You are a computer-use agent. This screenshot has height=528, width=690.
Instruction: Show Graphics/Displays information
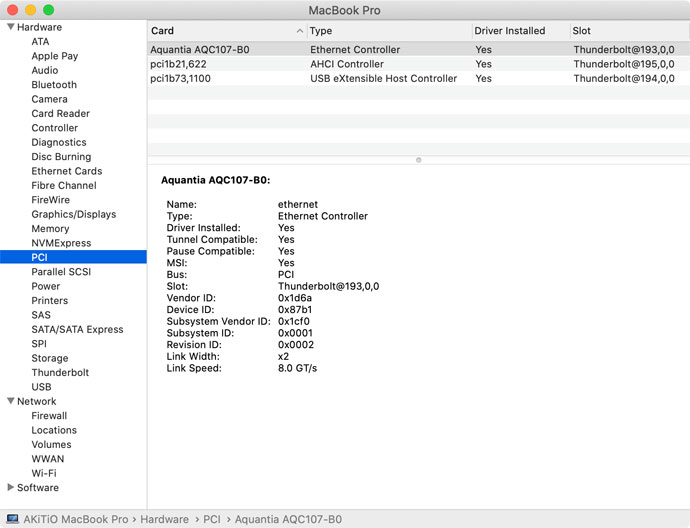click(x=73, y=214)
